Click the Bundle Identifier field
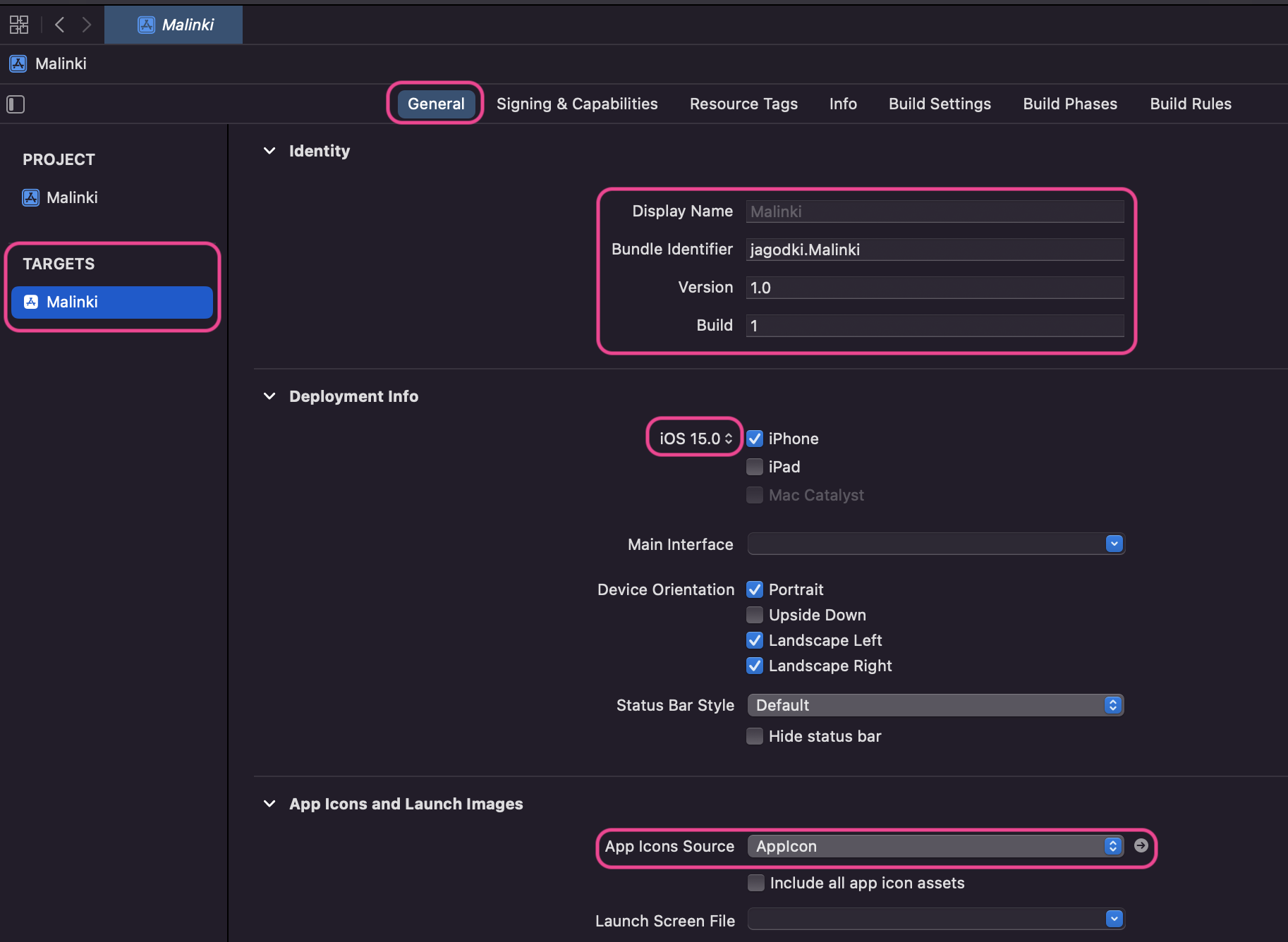This screenshot has width=1288, height=942. (x=935, y=250)
